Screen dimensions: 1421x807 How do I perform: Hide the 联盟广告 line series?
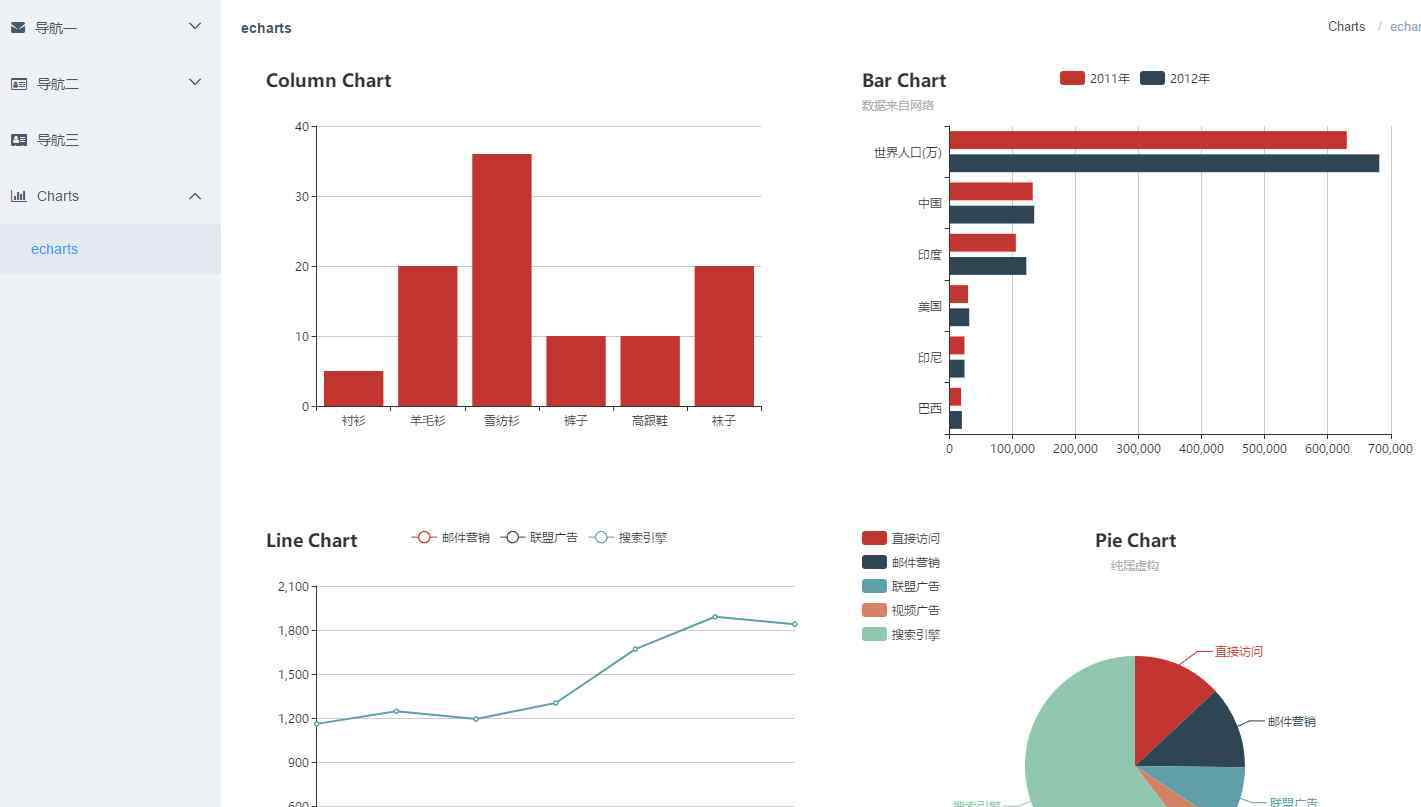(539, 537)
